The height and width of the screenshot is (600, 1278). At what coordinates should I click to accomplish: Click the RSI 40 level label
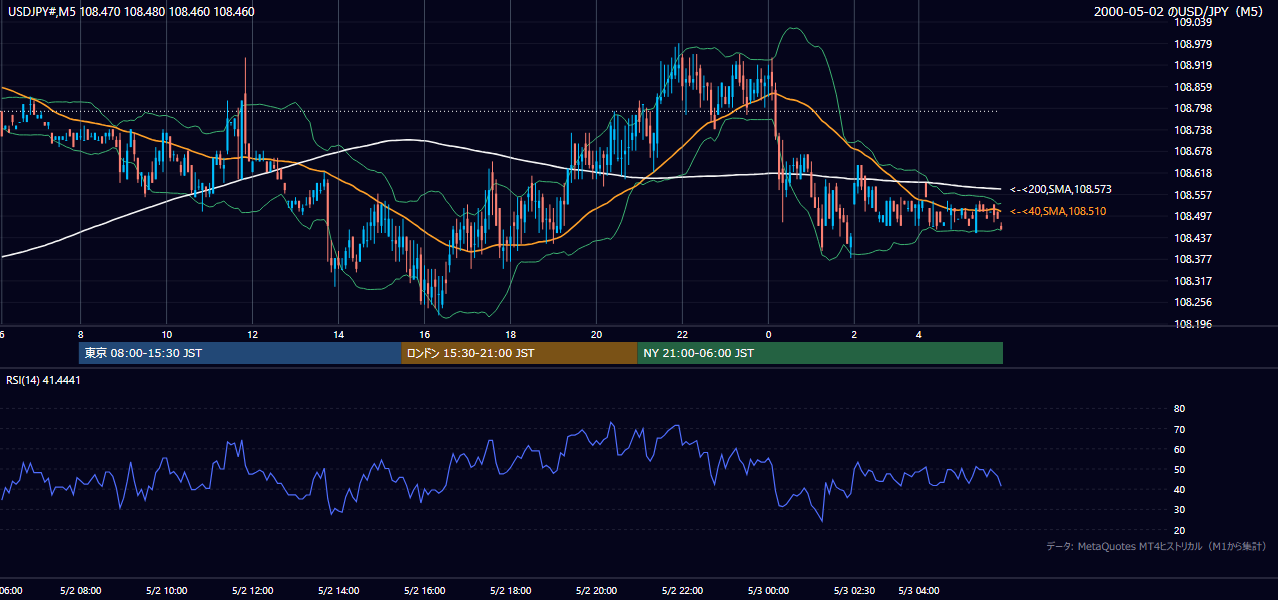click(1179, 489)
